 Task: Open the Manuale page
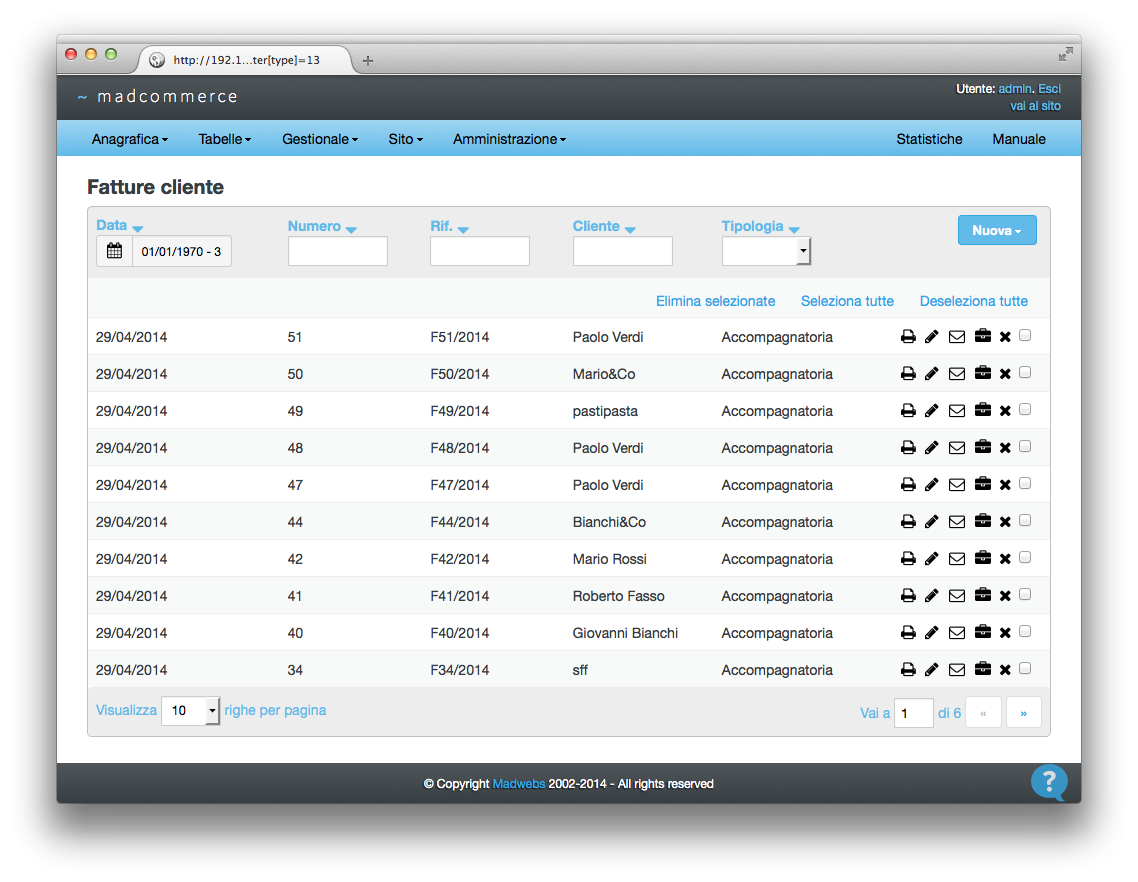click(x=1019, y=139)
